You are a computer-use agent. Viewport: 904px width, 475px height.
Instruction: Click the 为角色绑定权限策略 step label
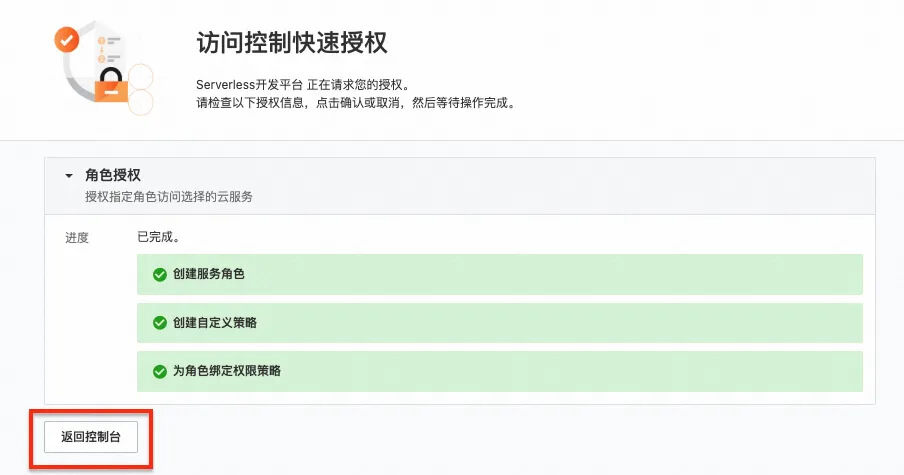coord(226,371)
